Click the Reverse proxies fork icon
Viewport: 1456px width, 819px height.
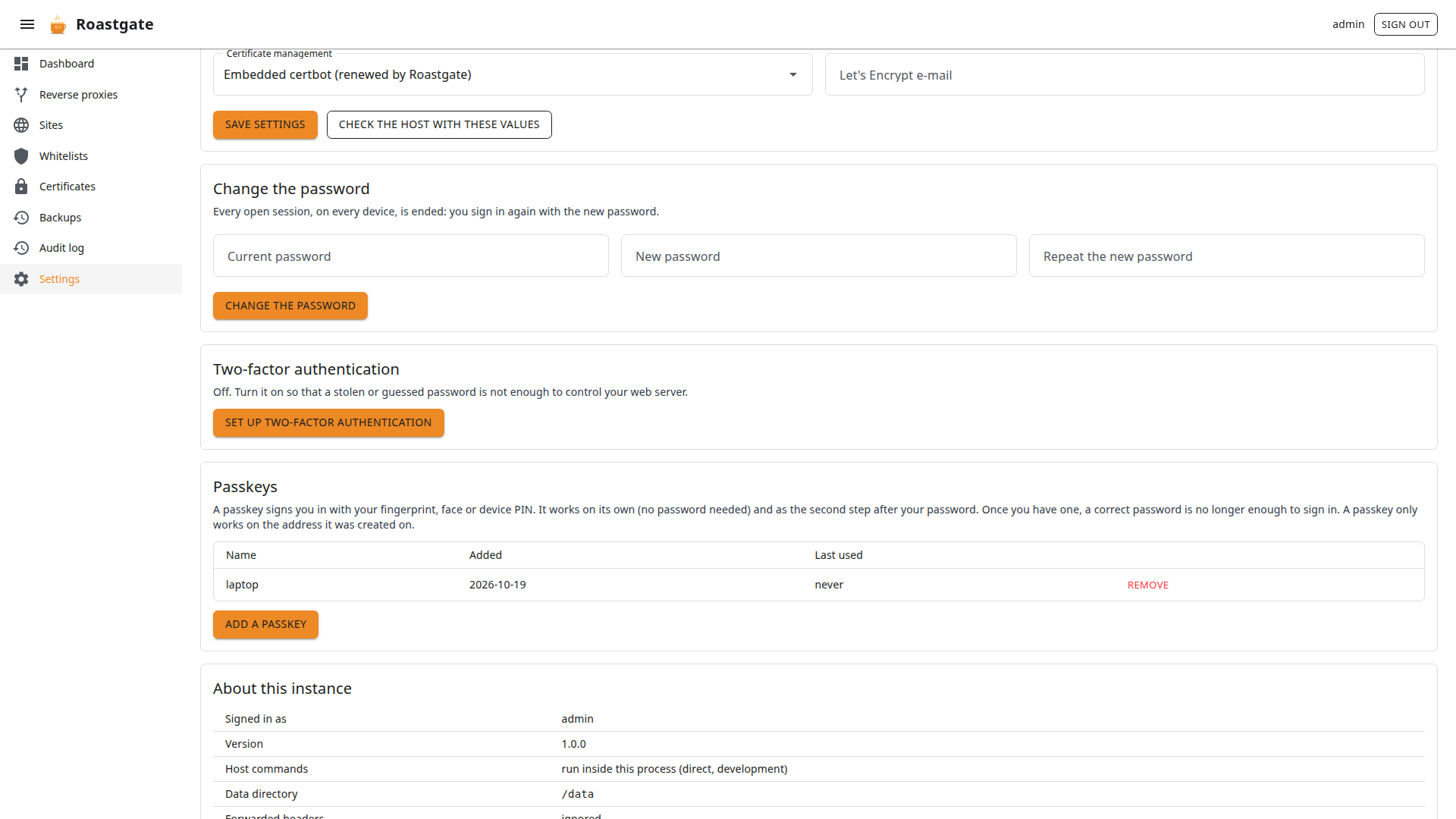tap(21, 95)
